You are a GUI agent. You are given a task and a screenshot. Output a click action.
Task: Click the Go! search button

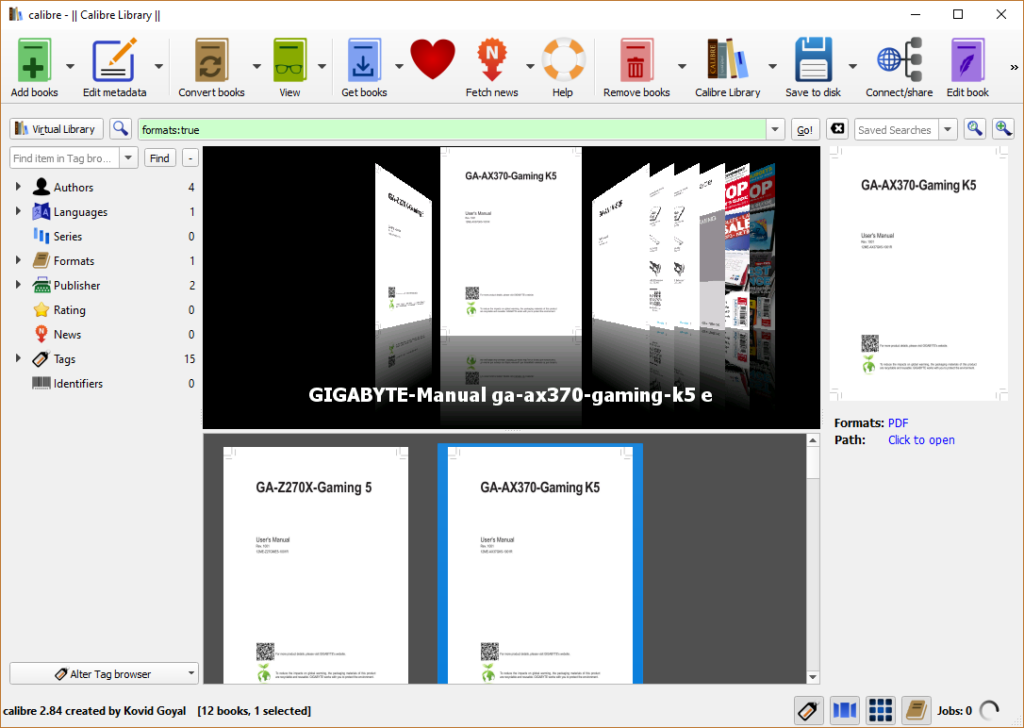805,129
